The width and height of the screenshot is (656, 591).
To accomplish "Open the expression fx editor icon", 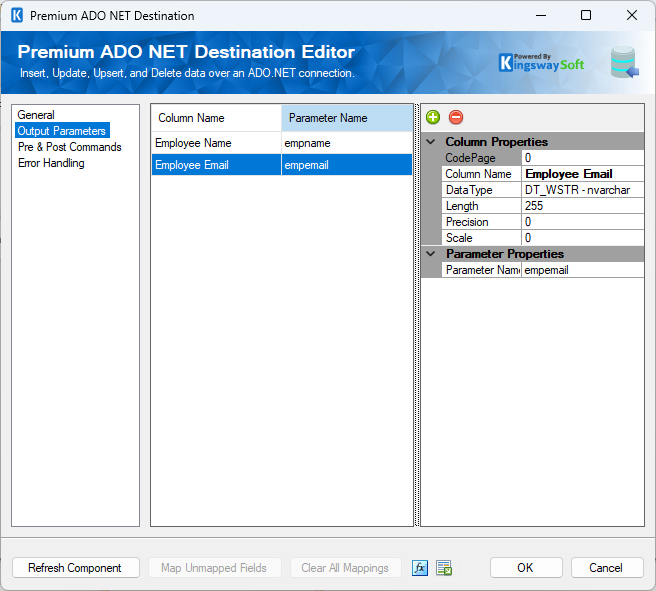I will pos(421,568).
